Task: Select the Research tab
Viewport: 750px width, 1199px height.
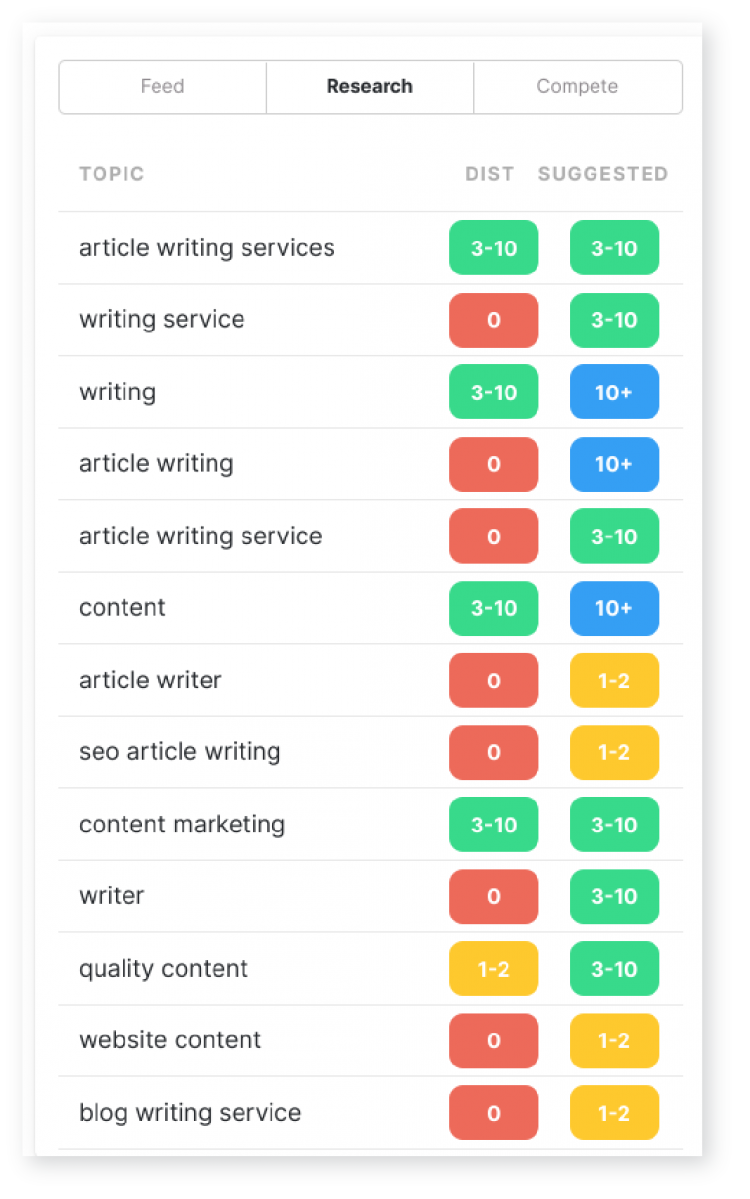Action: [369, 87]
